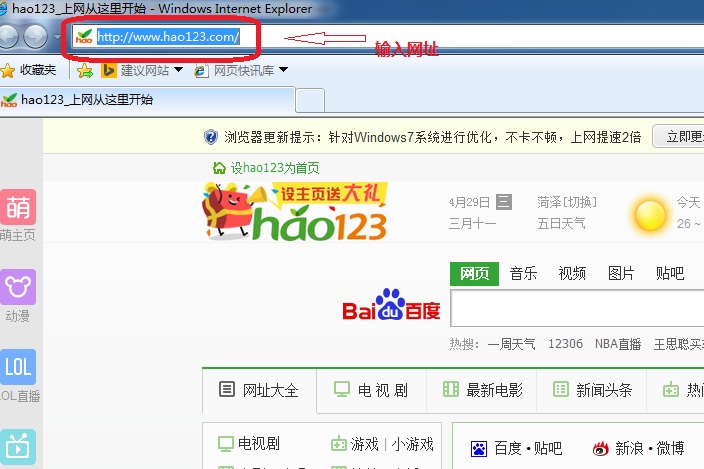
Task: Click the Baidu paw icon beside 百度·贴吧
Action: click(x=479, y=448)
